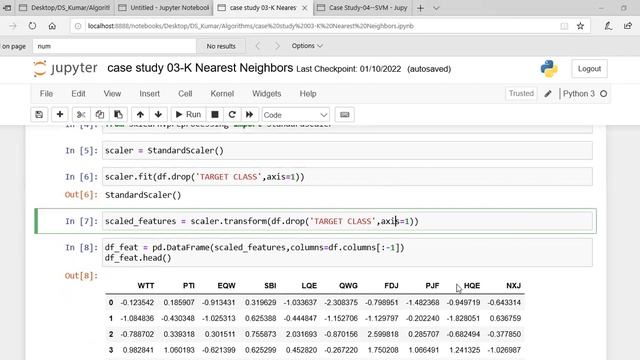Click code cell In [8] df_feat
Viewport: 640px width, 360px height.
(347, 253)
